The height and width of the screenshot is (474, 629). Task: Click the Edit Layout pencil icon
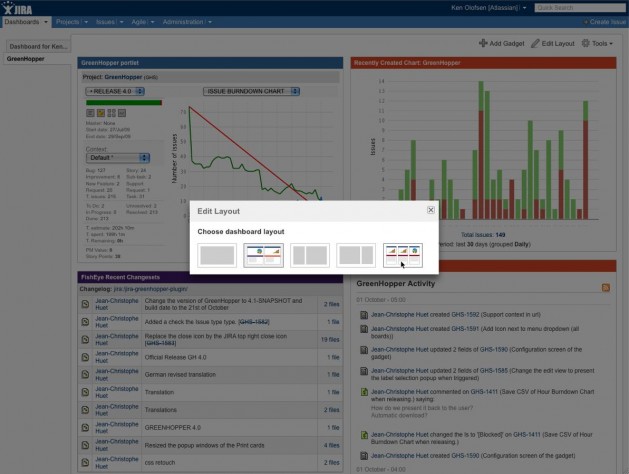point(535,43)
